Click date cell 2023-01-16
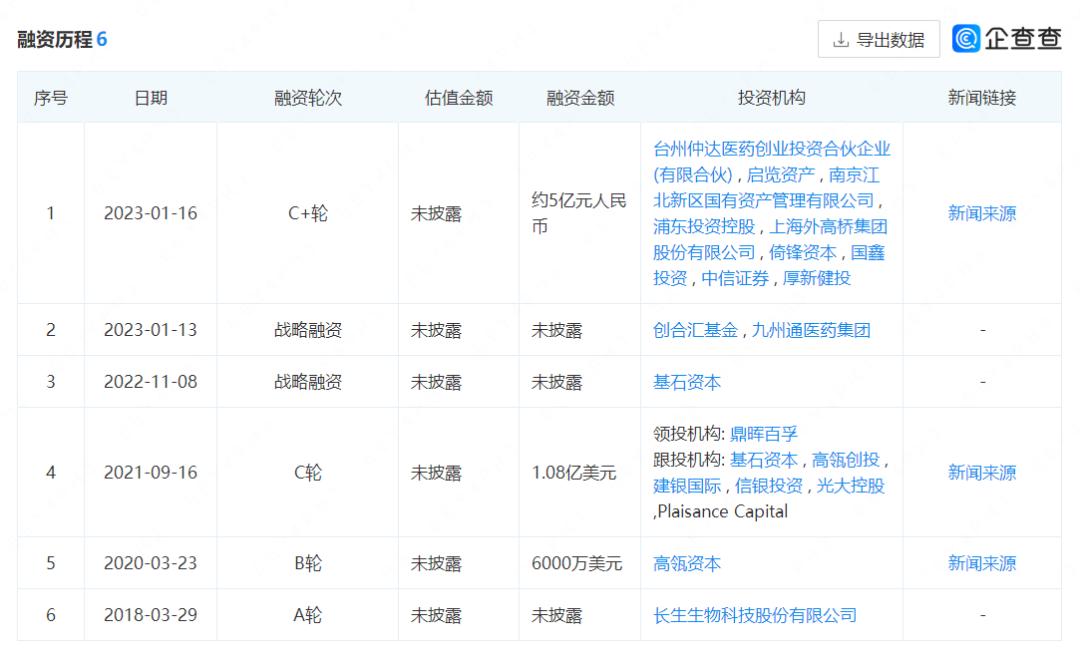The height and width of the screenshot is (660, 1080). coord(150,214)
